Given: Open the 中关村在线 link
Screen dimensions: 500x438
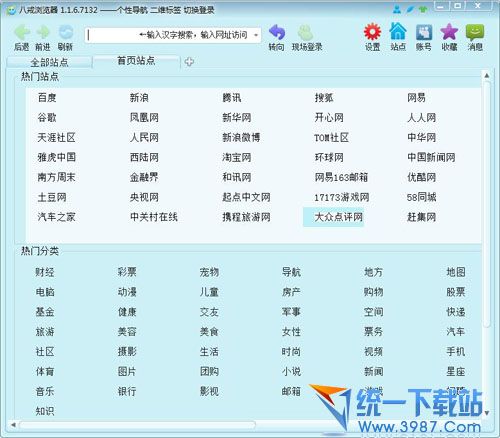Looking at the screenshot, I should (x=154, y=217).
